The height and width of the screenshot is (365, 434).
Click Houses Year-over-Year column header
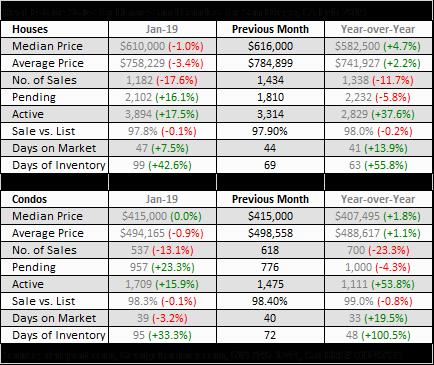point(378,29)
